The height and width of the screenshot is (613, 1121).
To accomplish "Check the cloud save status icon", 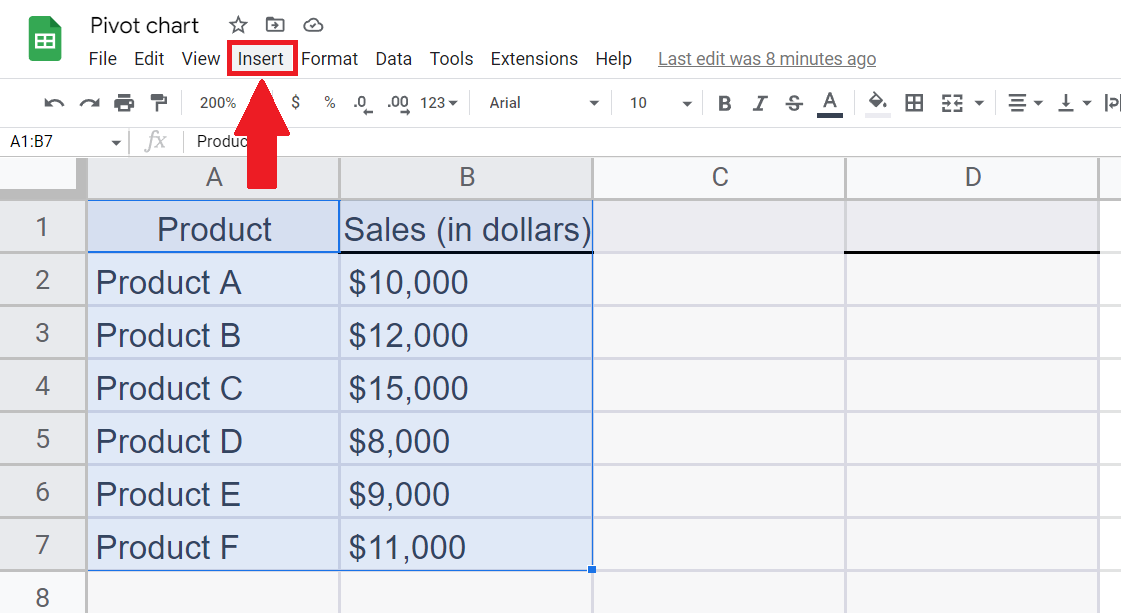I will [x=313, y=26].
